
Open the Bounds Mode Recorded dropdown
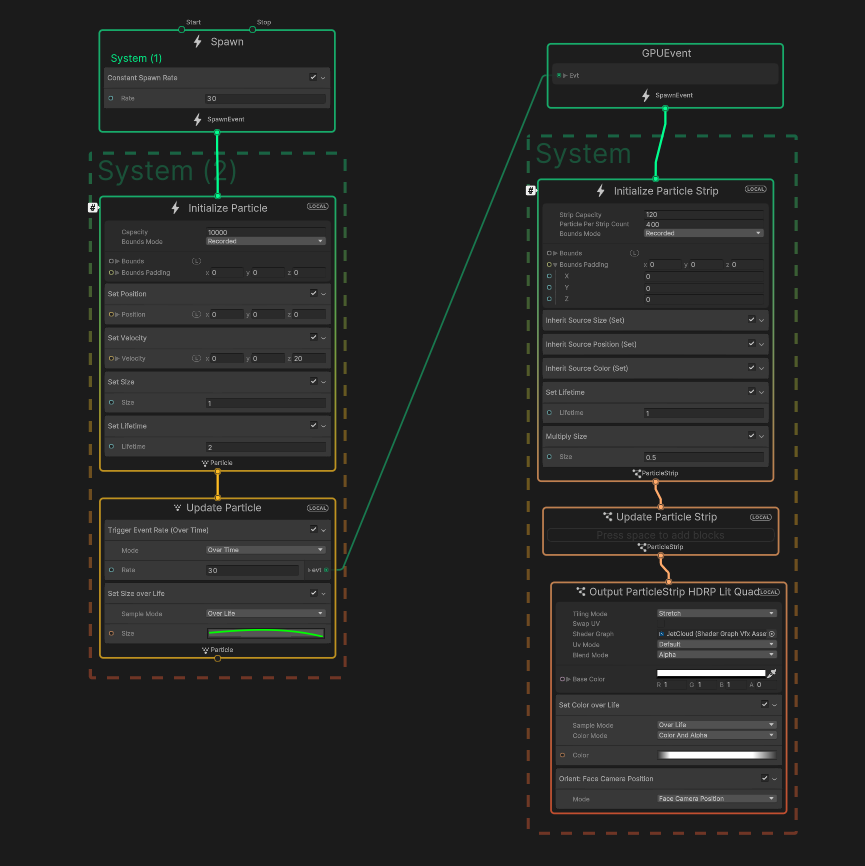[265, 241]
